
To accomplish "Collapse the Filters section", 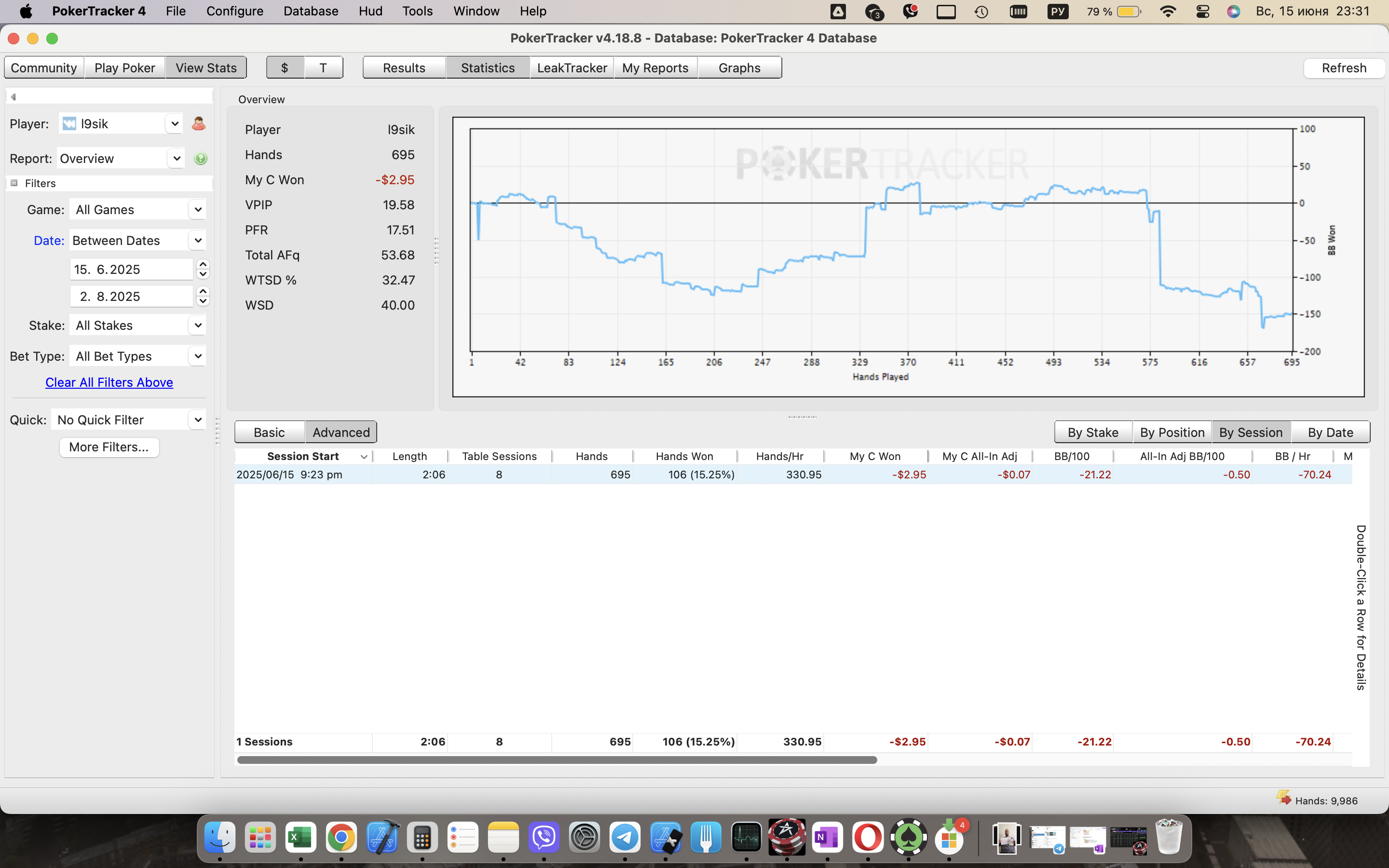I will (x=14, y=183).
